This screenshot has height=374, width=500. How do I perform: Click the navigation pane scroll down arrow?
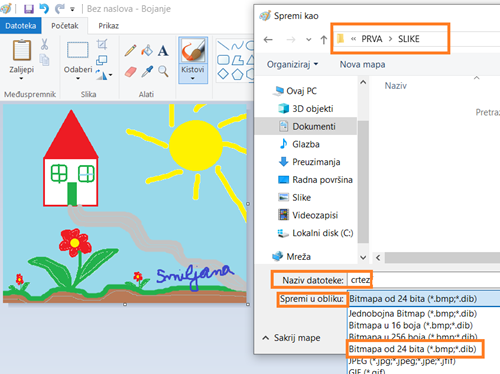363,257
